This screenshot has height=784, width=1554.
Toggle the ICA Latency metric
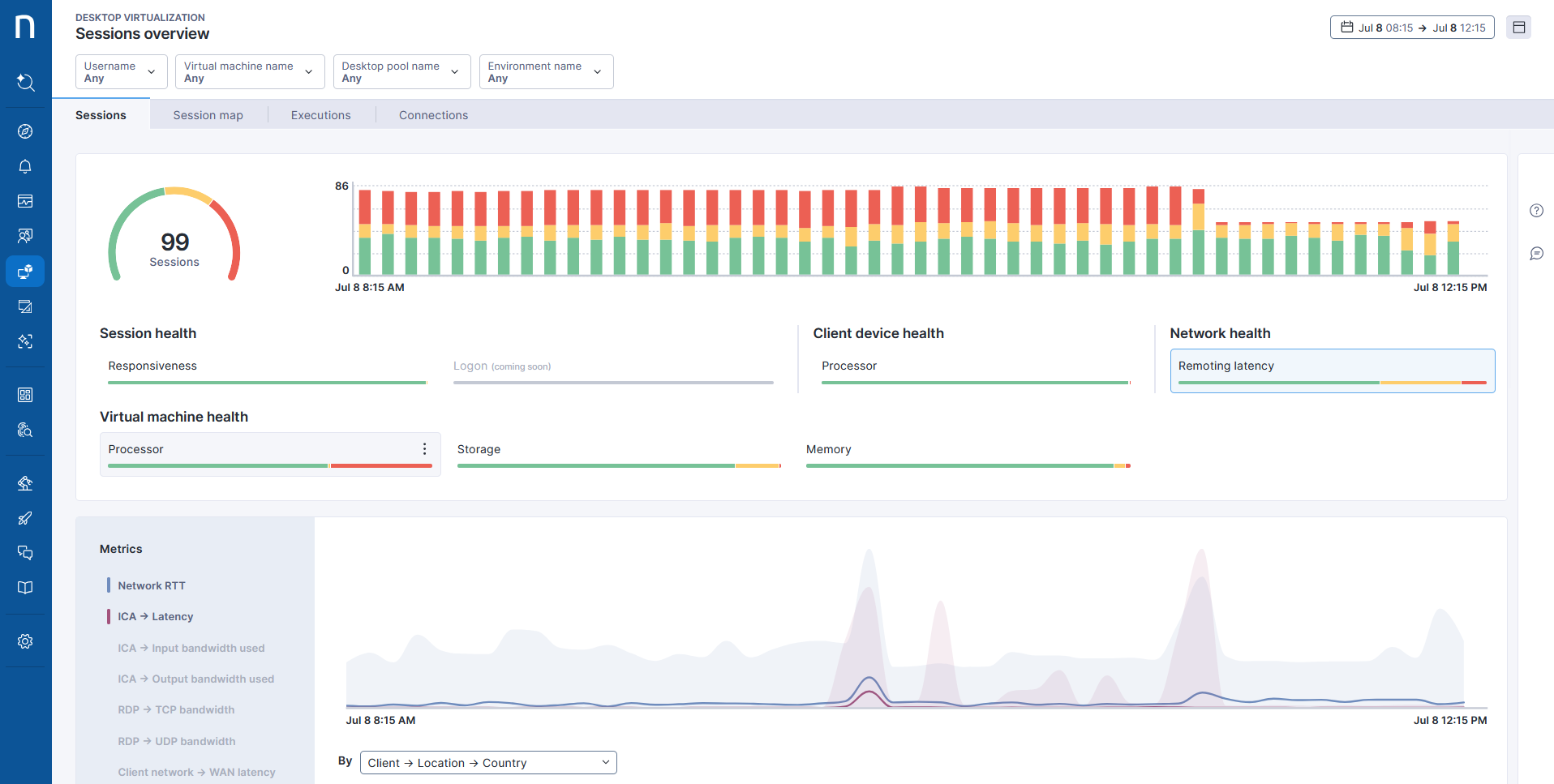tap(155, 616)
